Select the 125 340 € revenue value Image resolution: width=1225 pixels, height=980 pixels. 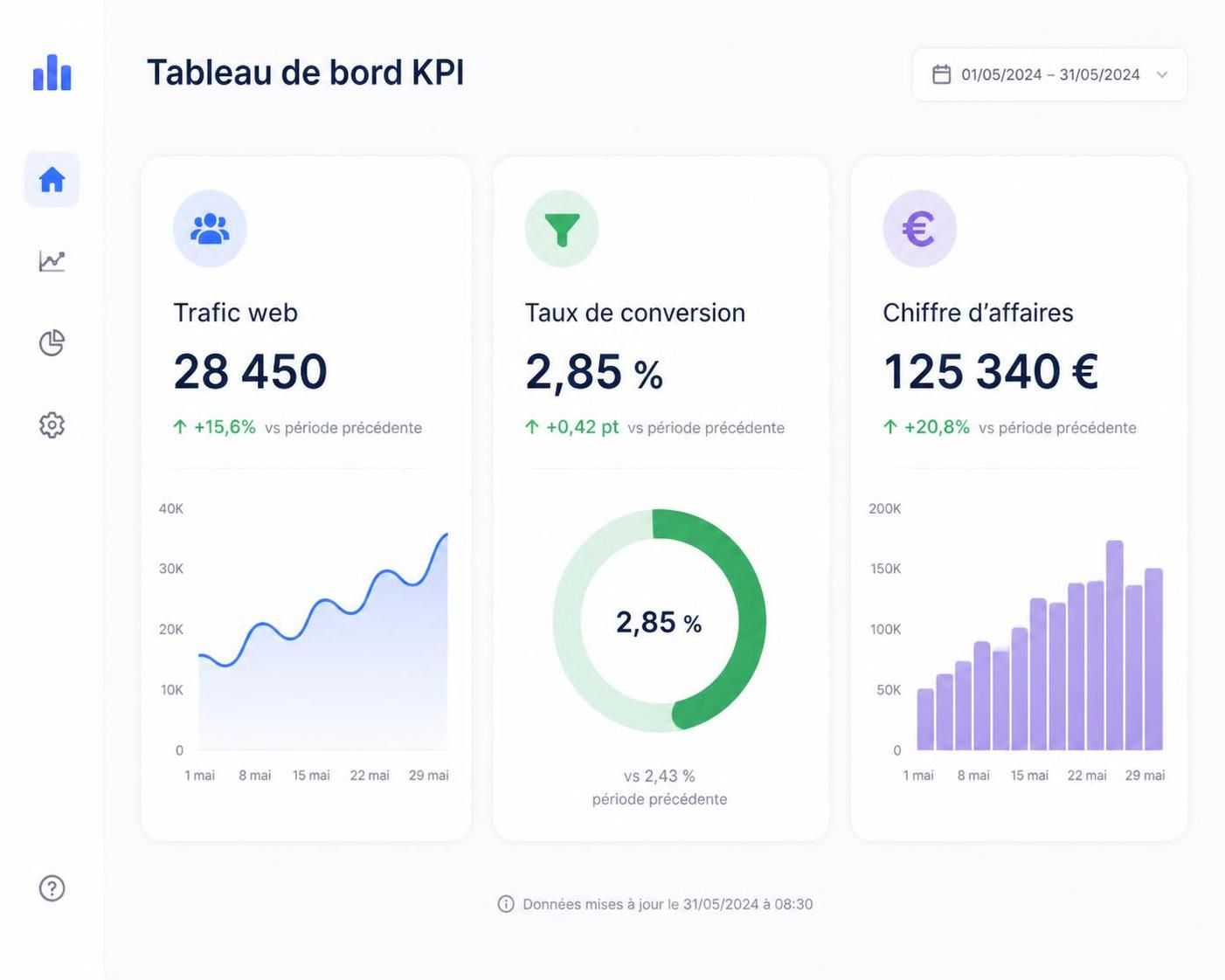[x=991, y=371]
